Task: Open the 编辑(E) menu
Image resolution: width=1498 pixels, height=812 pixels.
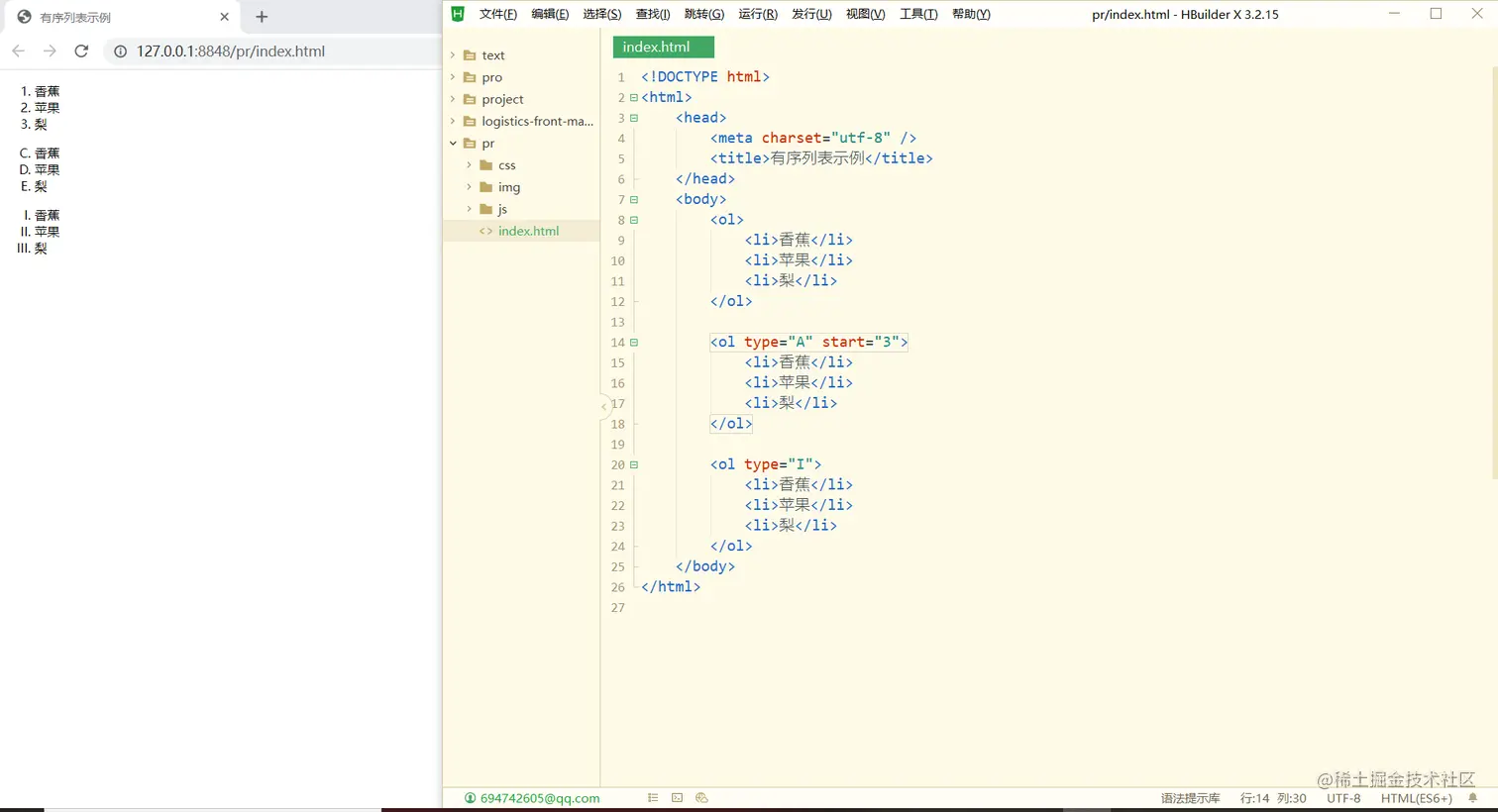Action: coord(550,14)
